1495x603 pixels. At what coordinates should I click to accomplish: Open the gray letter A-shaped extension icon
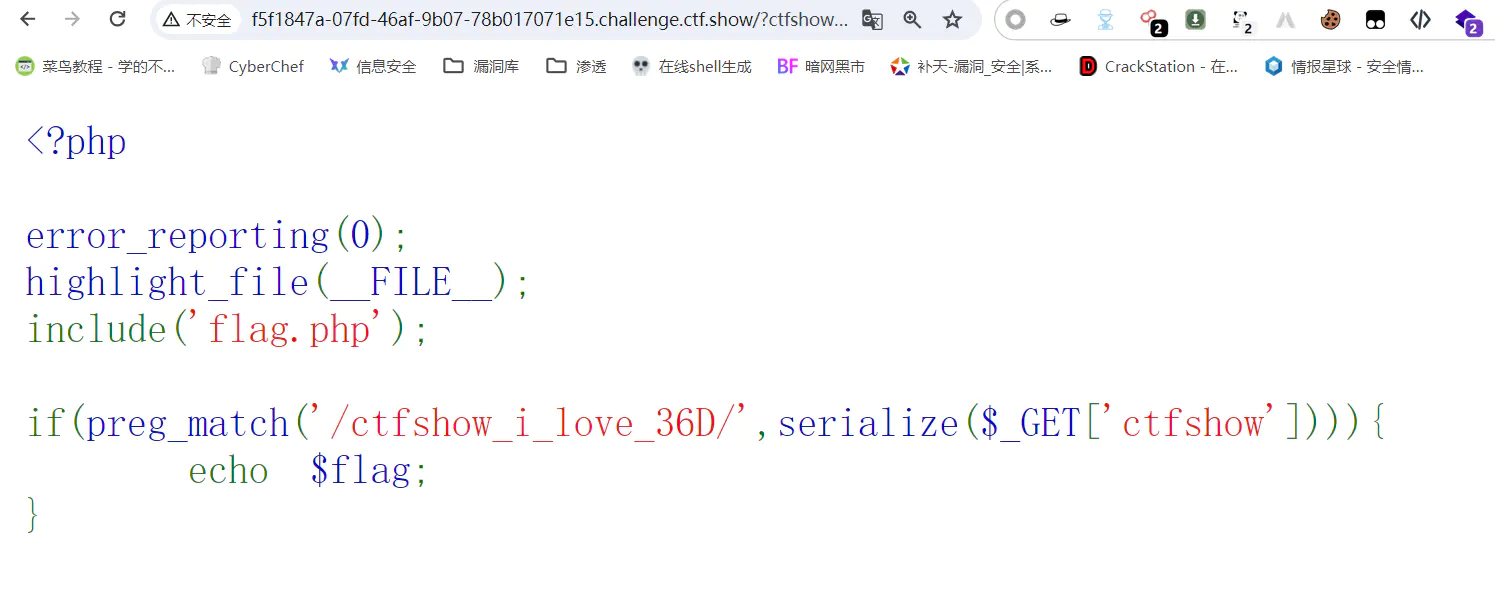1286,19
